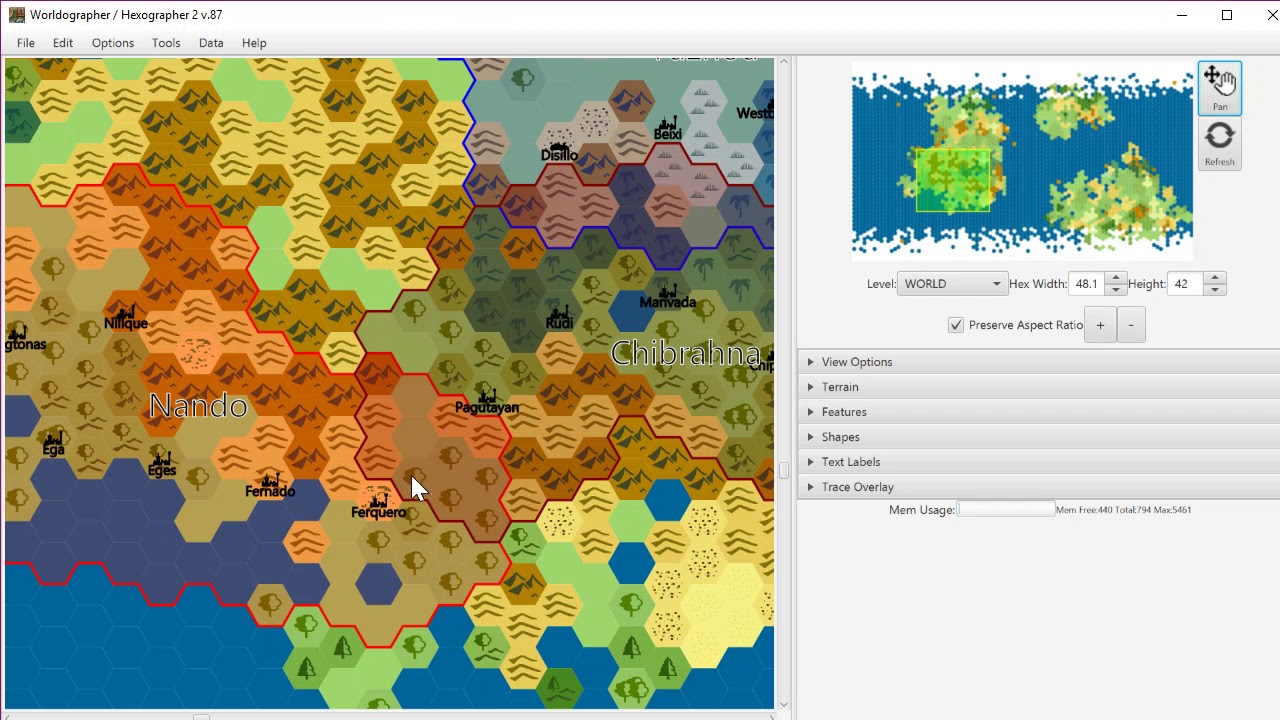Decrease Hex Width with down arrow
The height and width of the screenshot is (720, 1280).
1115,290
